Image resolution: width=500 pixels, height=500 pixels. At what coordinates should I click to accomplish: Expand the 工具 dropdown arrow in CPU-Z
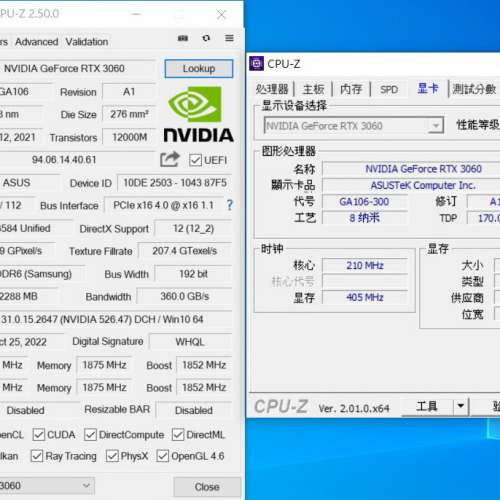point(461,406)
